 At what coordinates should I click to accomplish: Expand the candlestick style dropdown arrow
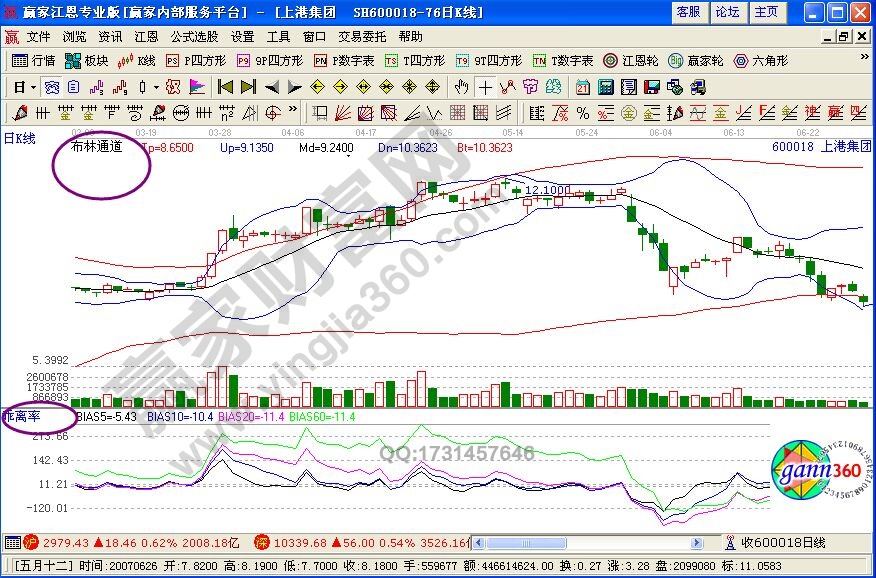coord(156,87)
